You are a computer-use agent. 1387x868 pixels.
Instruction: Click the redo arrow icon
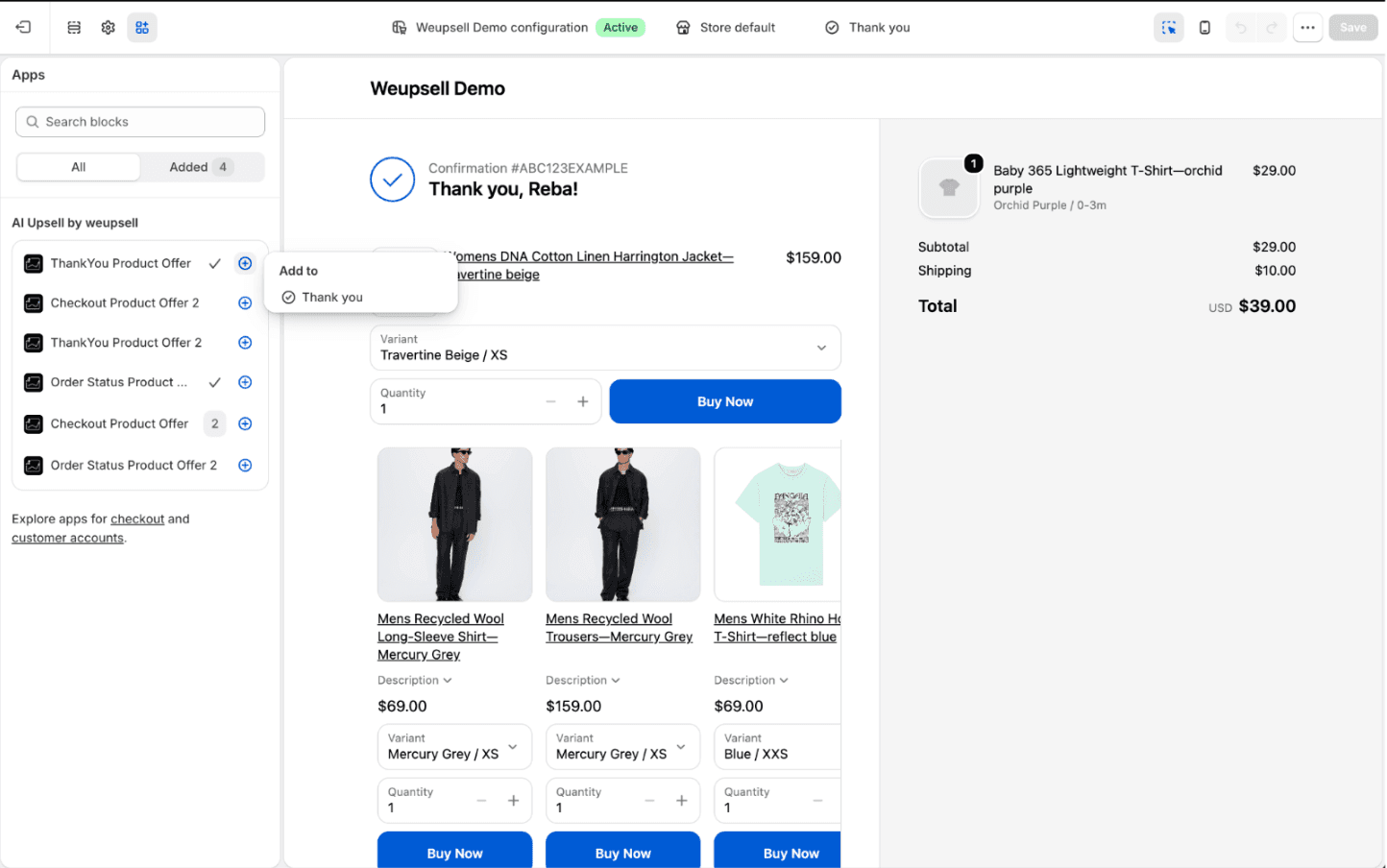click(1272, 27)
